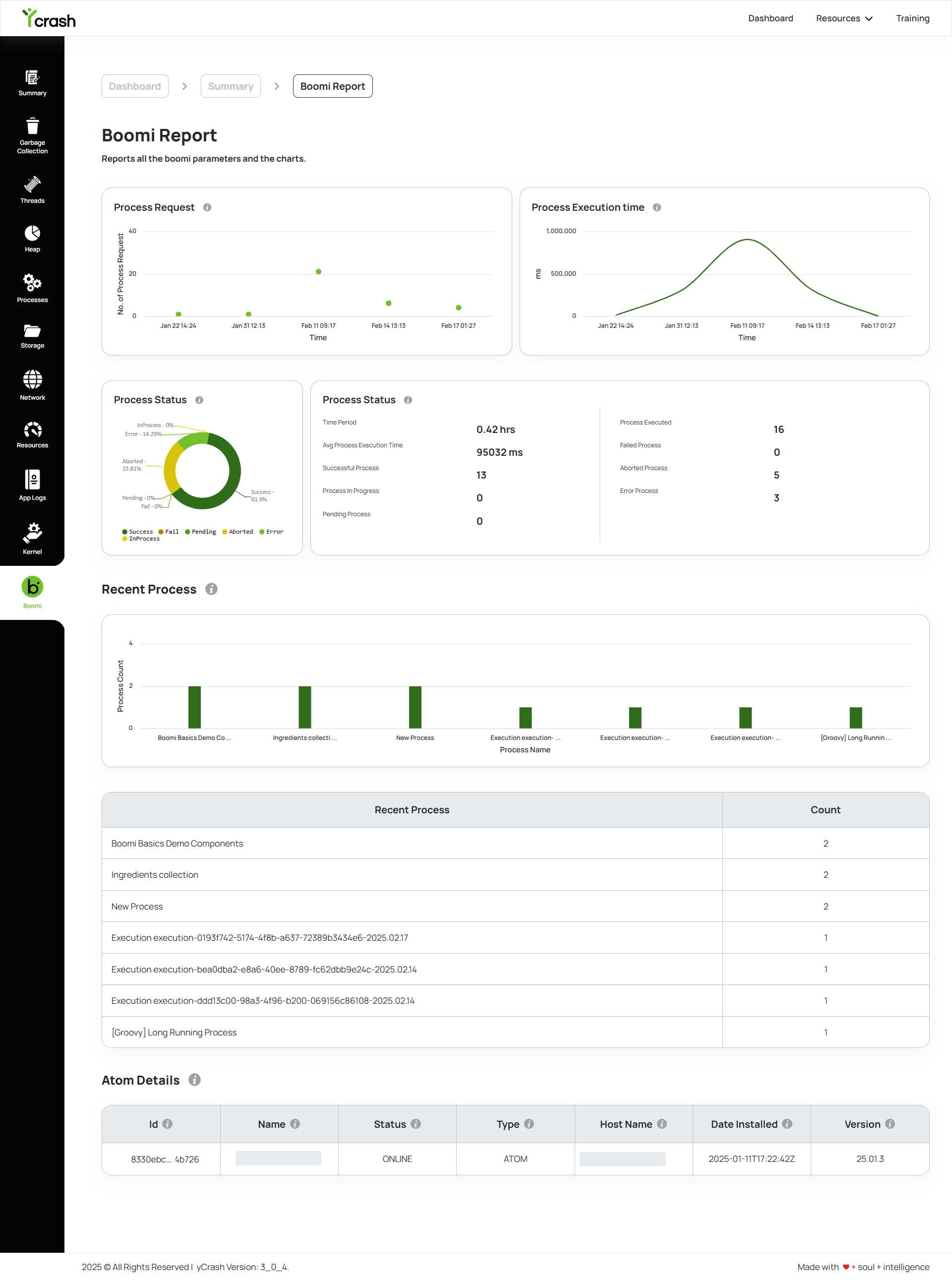The height and width of the screenshot is (1280, 952).
Task: Open the Garbage Collection sidebar section
Action: coord(32,136)
